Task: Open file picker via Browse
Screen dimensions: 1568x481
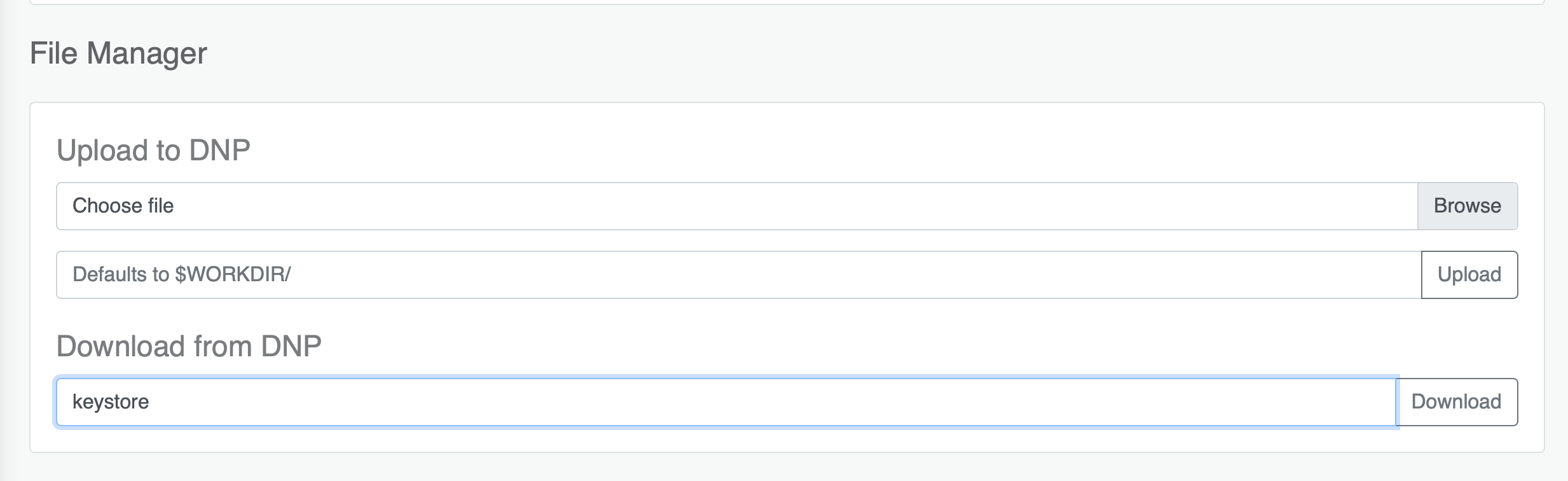Action: coord(1468,206)
